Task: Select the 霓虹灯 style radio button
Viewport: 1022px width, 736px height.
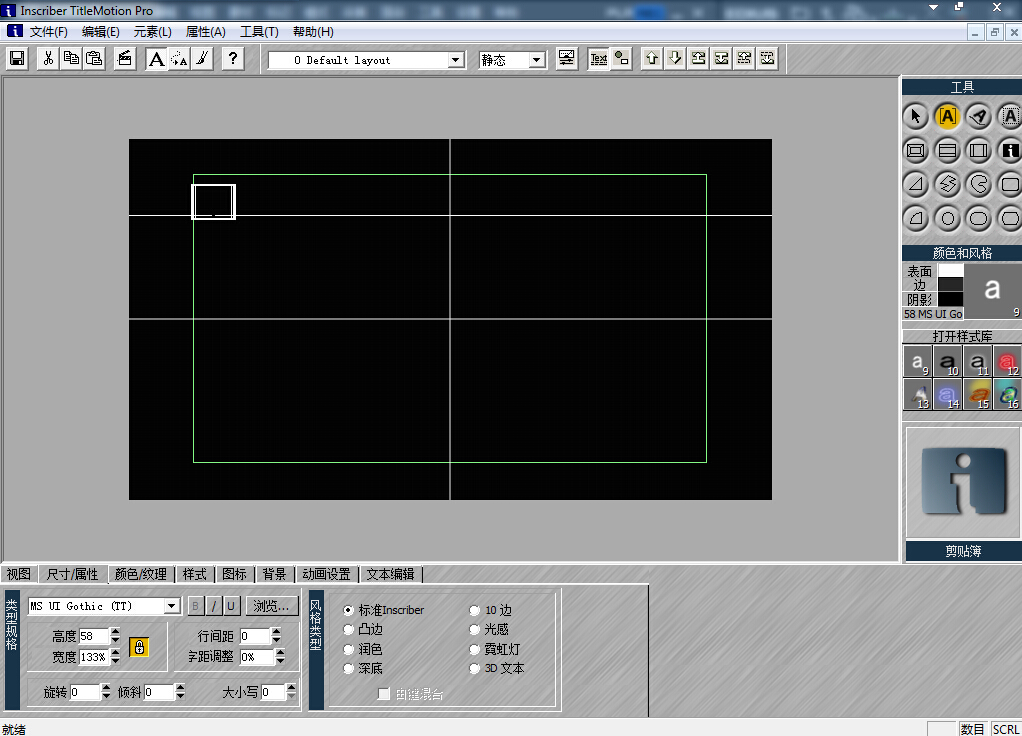Action: 475,649
